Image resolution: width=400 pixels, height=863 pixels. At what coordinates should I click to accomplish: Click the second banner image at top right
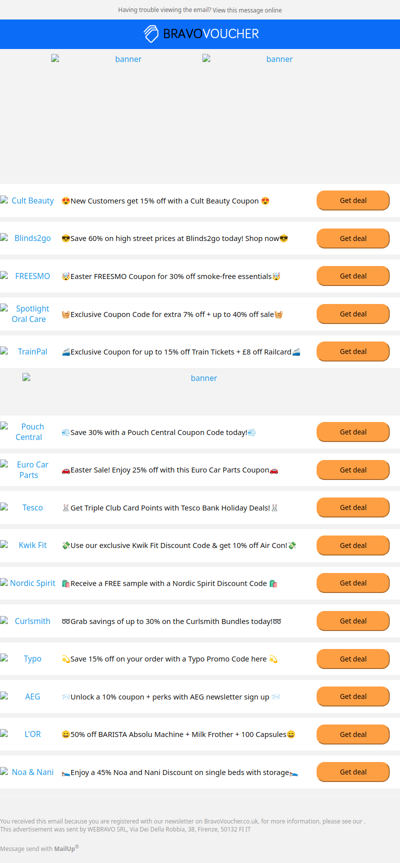(247, 59)
